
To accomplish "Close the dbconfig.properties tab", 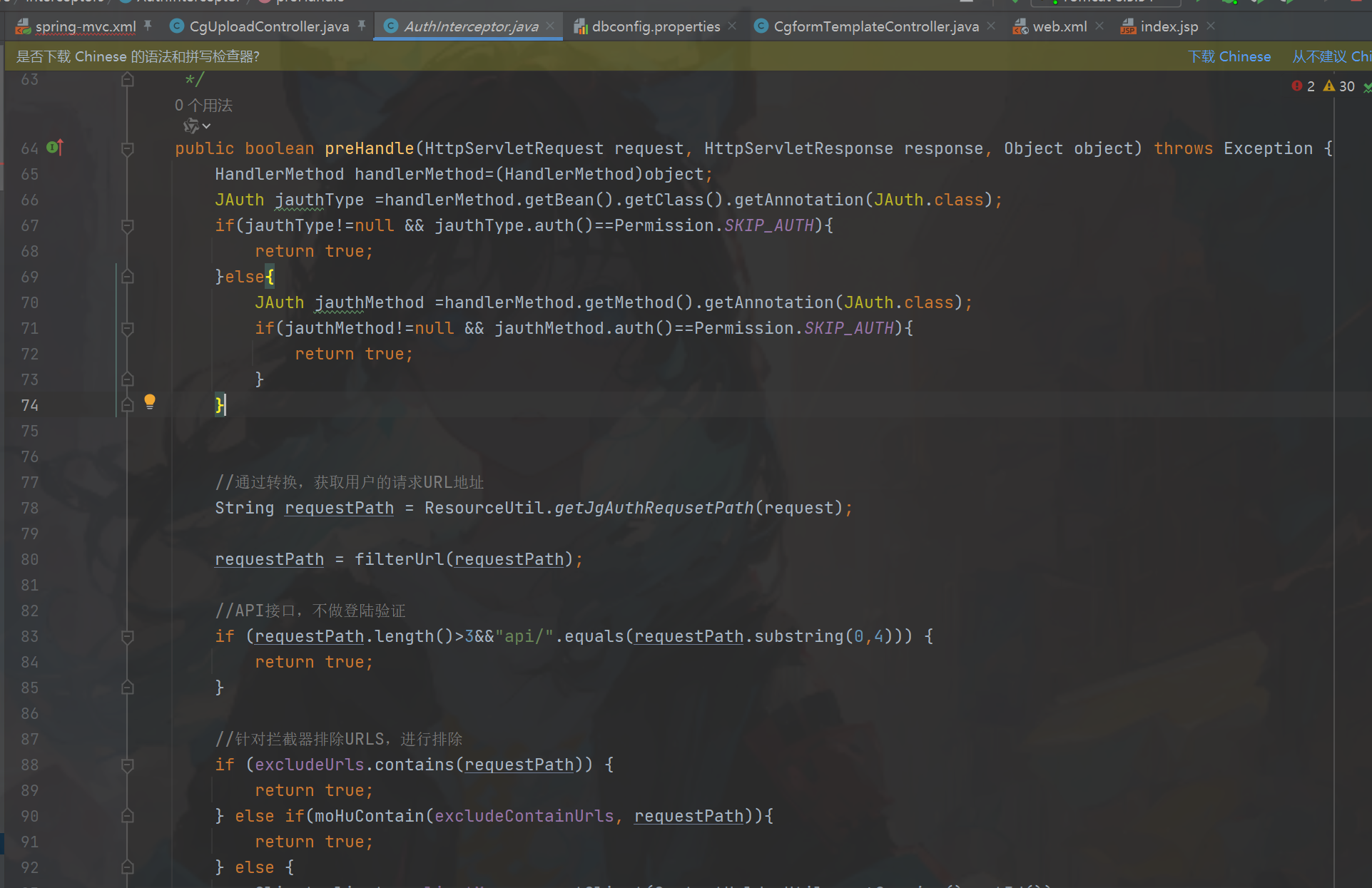I will point(732,26).
